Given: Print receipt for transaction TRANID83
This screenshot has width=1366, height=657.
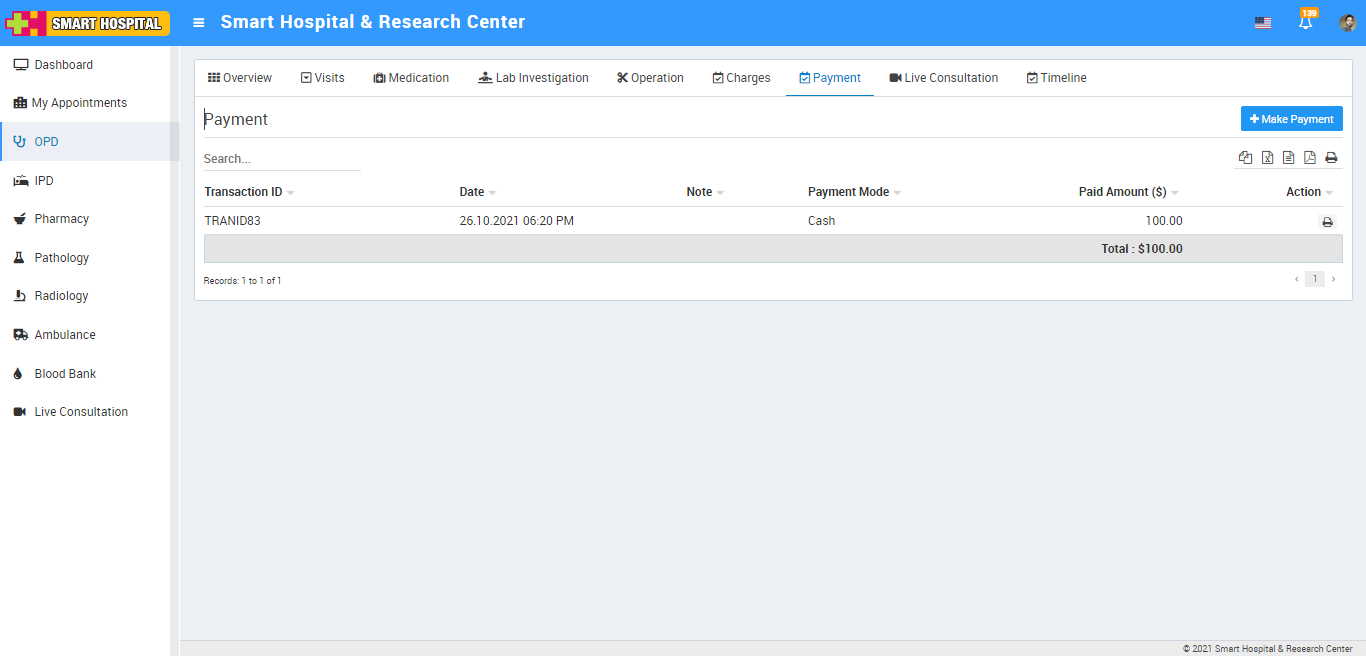Looking at the screenshot, I should point(1327,222).
